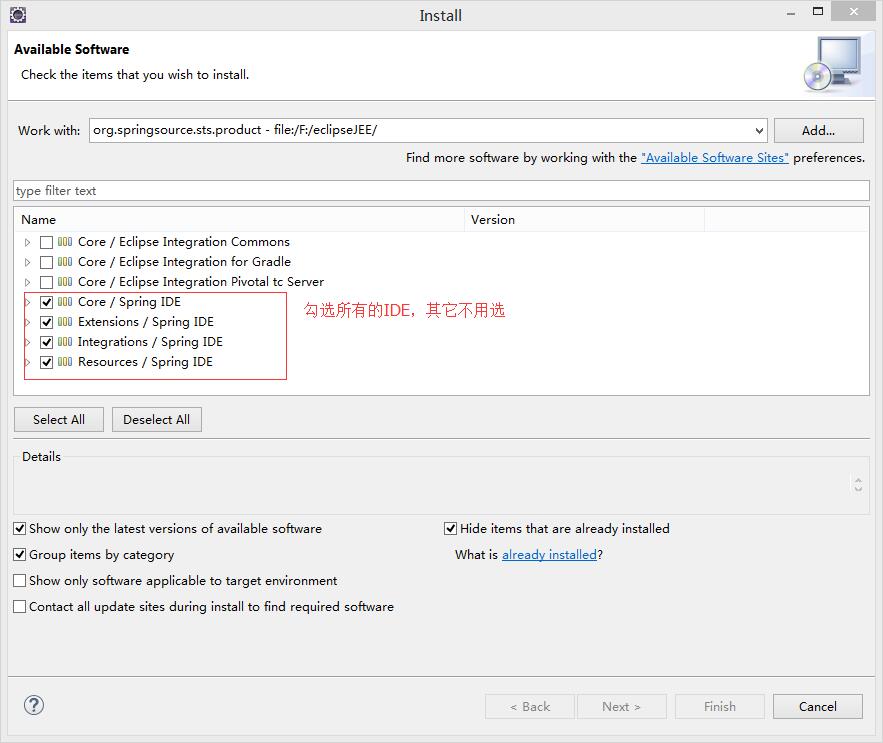Click the category icon beside Core / Spring IDE
The height and width of the screenshot is (743, 883).
click(65, 302)
